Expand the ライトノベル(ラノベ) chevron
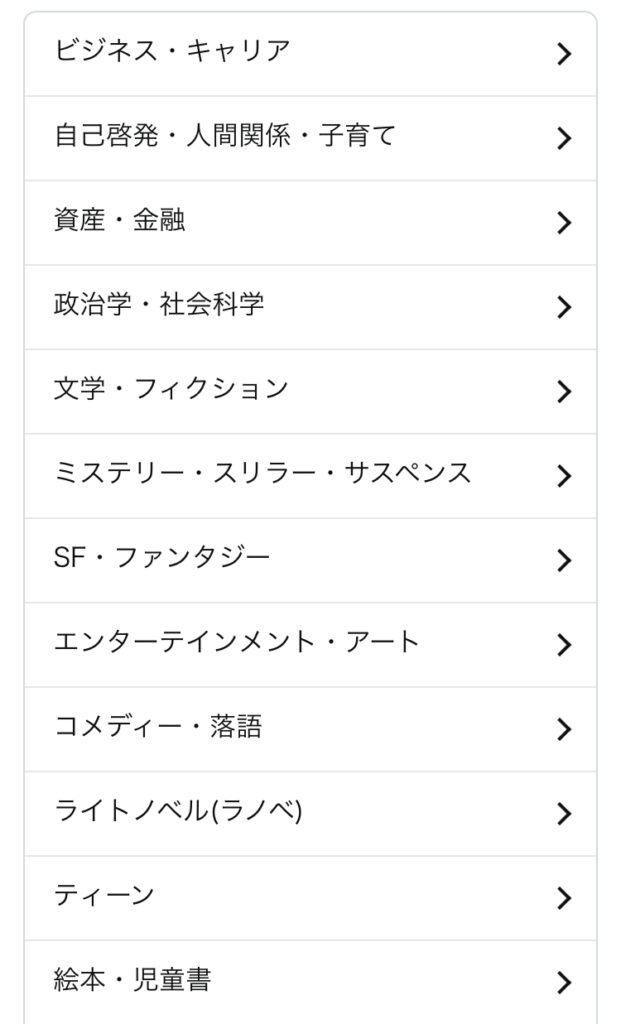This screenshot has width=621, height=1024. 564,813
